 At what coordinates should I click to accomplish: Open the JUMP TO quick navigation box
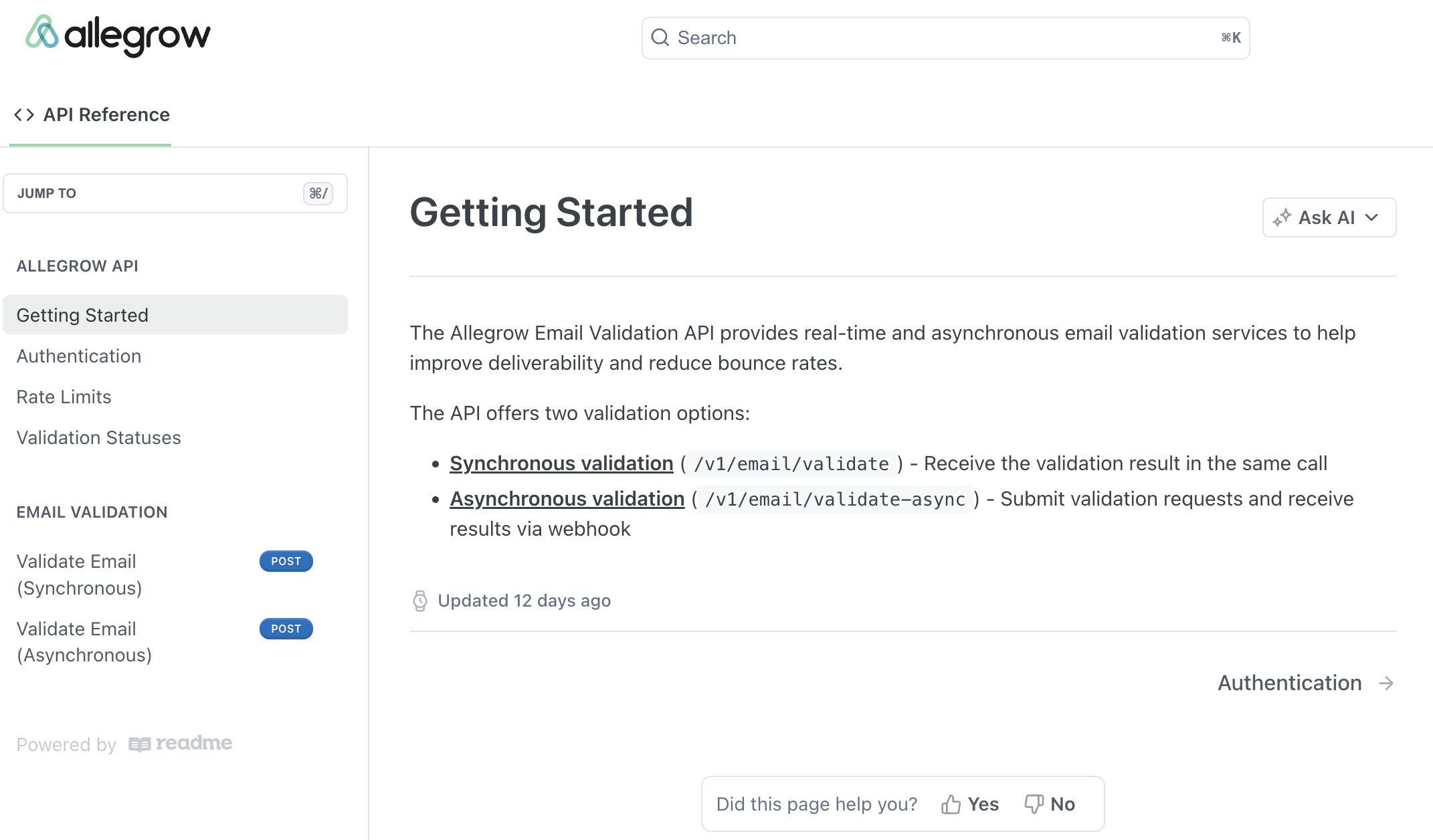175,193
